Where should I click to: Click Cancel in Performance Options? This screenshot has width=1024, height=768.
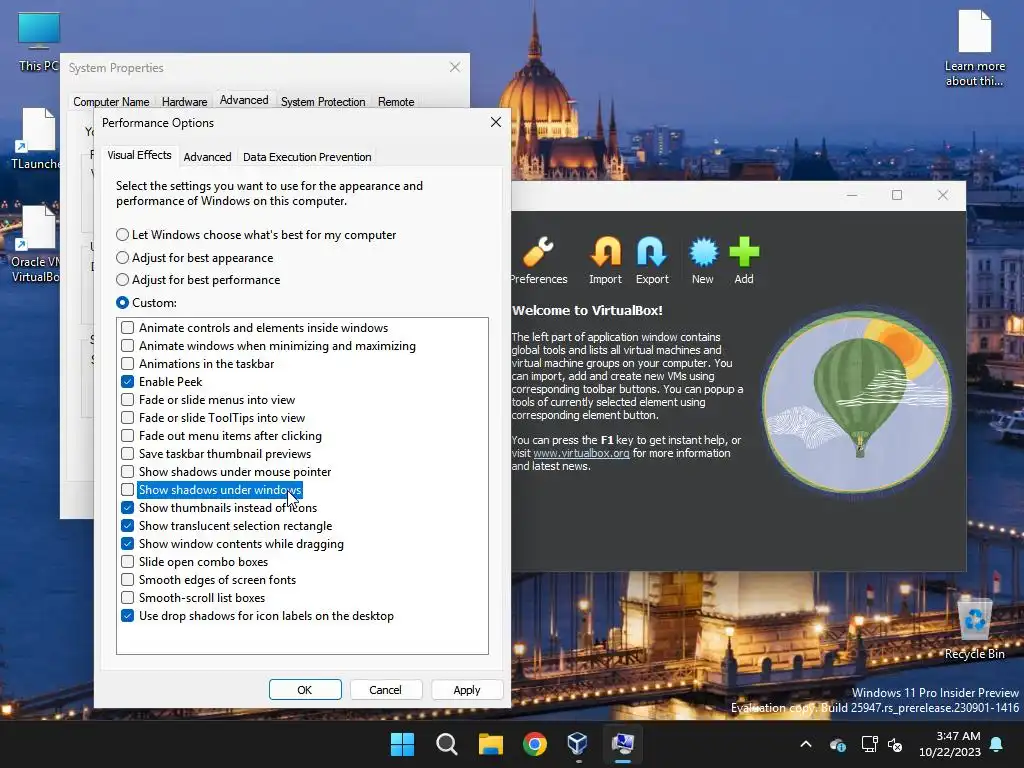pyautogui.click(x=385, y=690)
